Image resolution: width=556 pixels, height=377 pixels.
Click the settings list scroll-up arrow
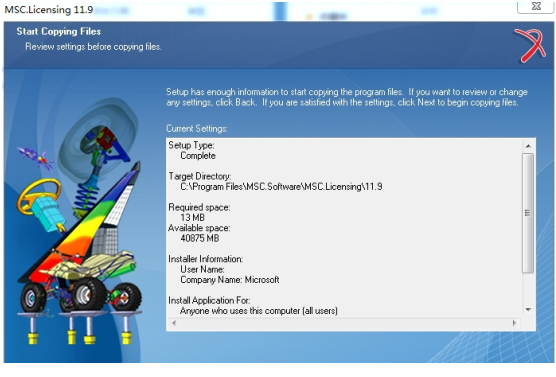[x=528, y=146]
